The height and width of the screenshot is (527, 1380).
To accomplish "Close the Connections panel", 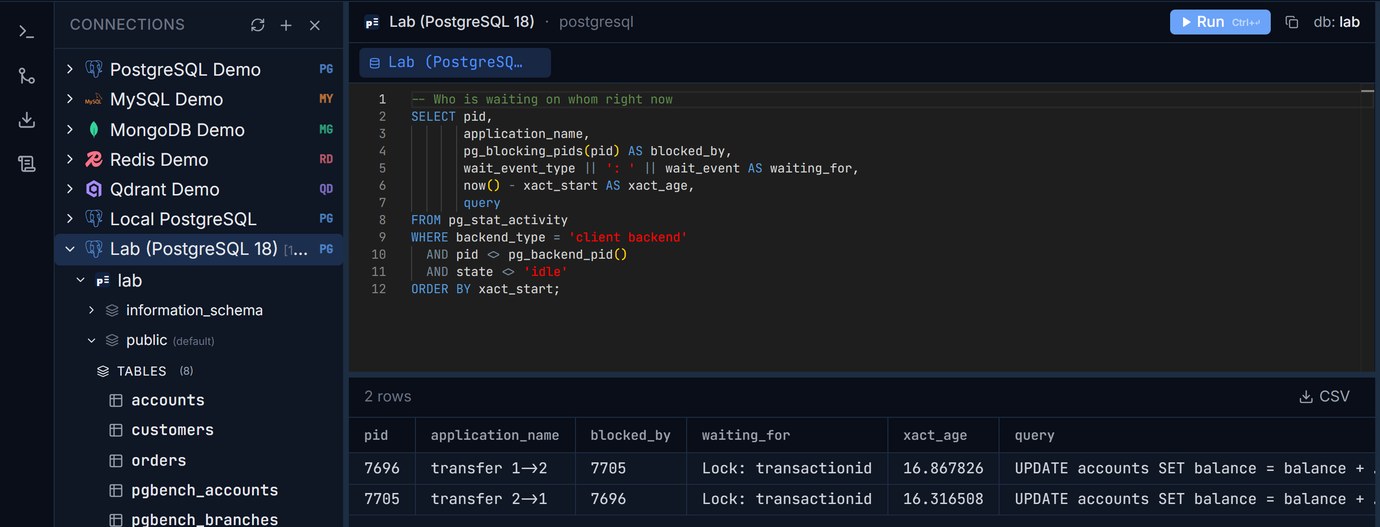I will [315, 25].
